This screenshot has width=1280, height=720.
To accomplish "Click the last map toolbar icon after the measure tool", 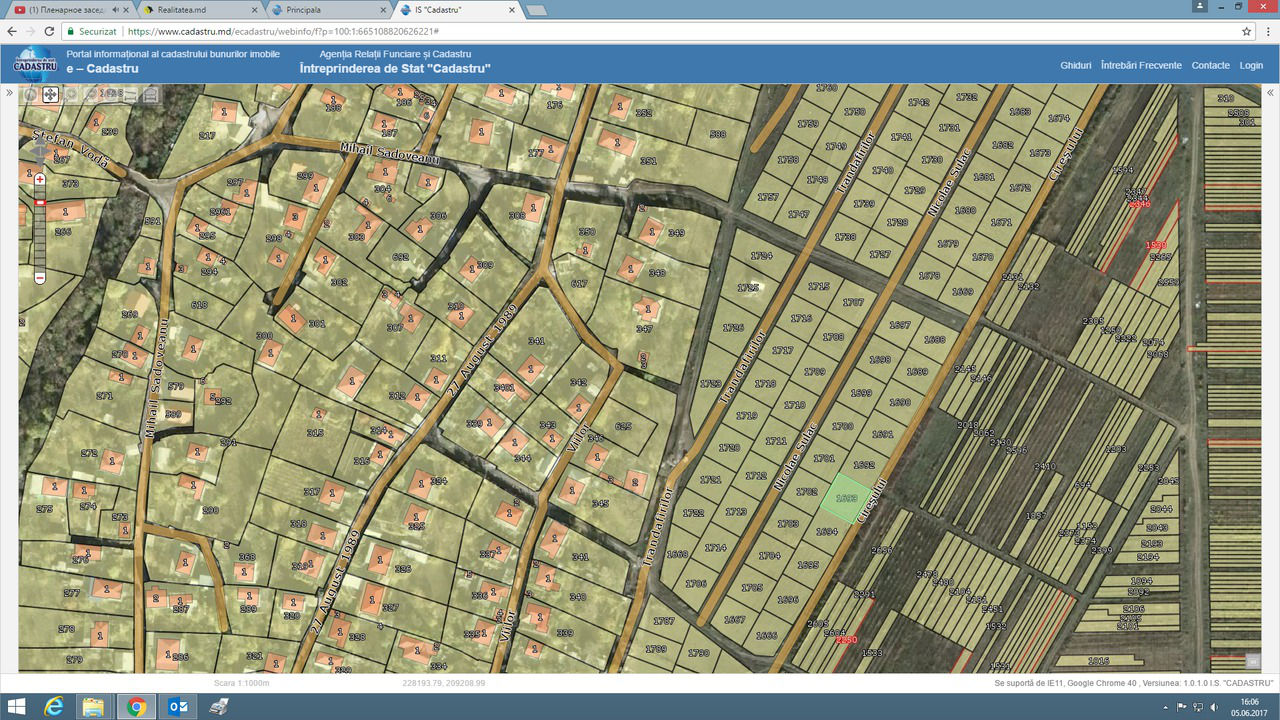I will 150,95.
